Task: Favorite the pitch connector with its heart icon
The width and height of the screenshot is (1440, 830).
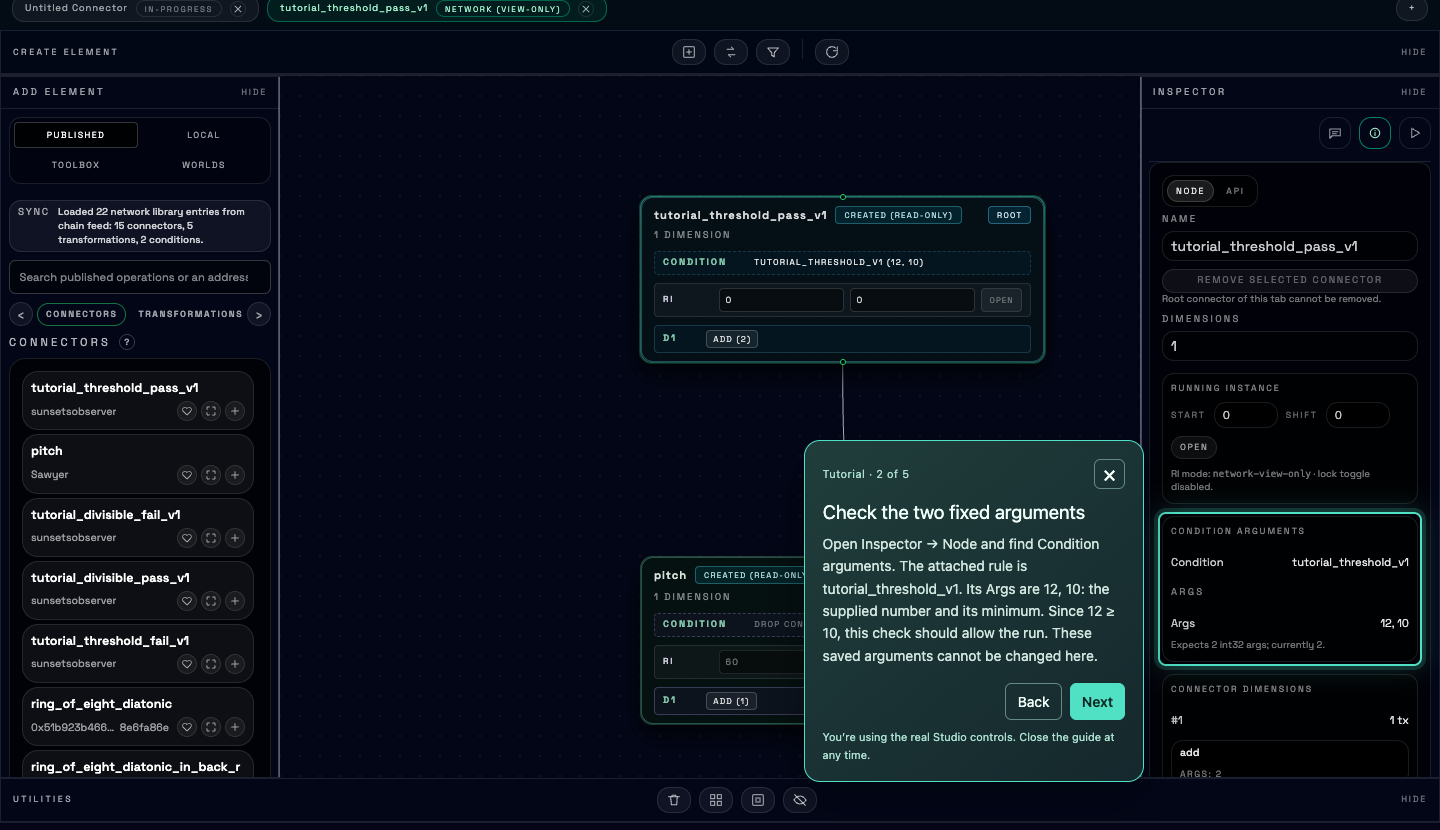Action: [186, 475]
